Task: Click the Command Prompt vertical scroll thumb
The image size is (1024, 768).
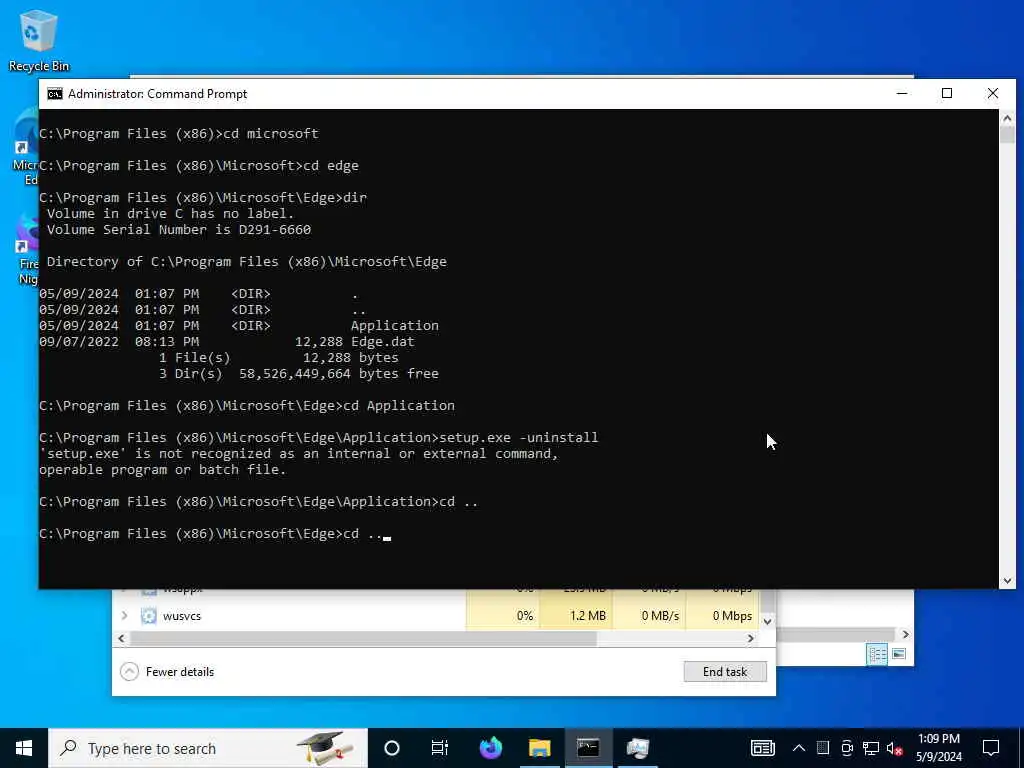Action: [x=1007, y=135]
